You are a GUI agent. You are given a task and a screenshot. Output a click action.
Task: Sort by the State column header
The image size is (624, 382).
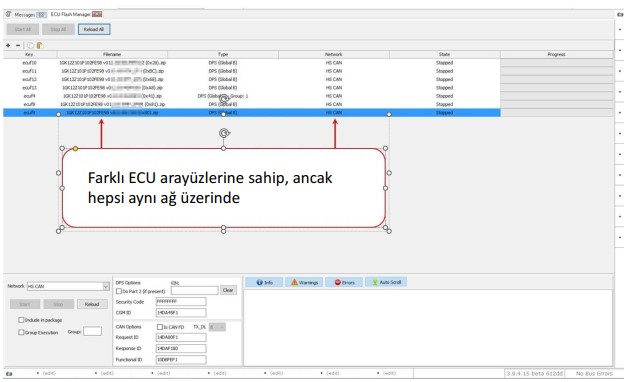tap(445, 55)
